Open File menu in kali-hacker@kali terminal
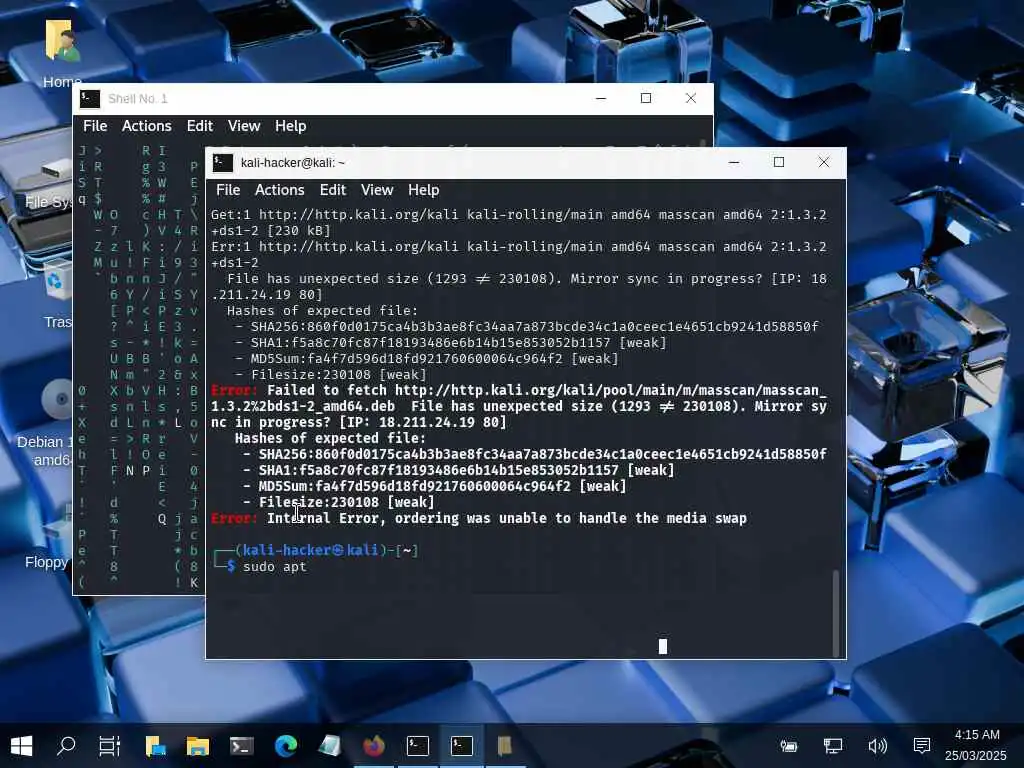This screenshot has height=768, width=1024. tap(228, 190)
